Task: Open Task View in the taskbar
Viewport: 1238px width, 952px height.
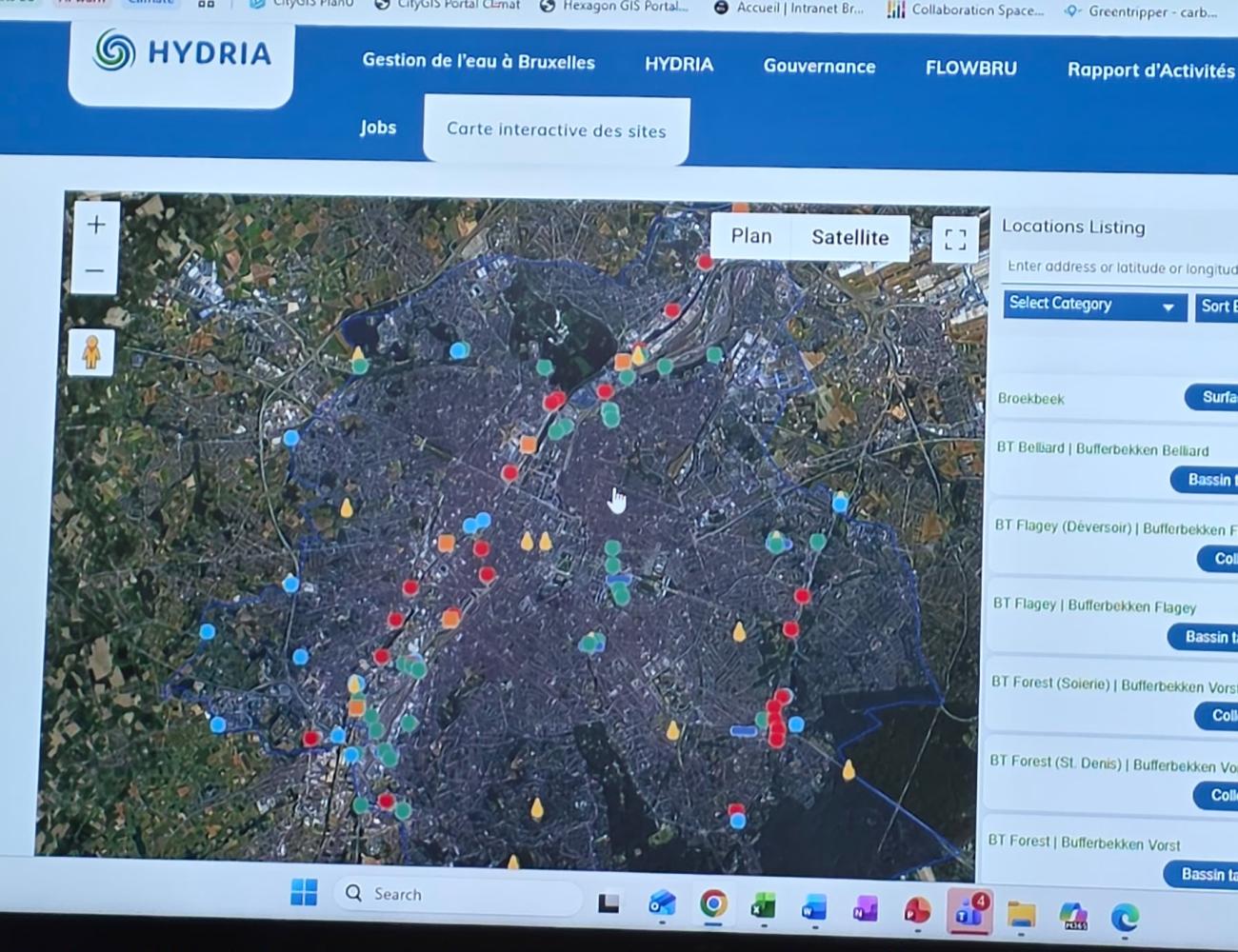Action: coord(609,902)
